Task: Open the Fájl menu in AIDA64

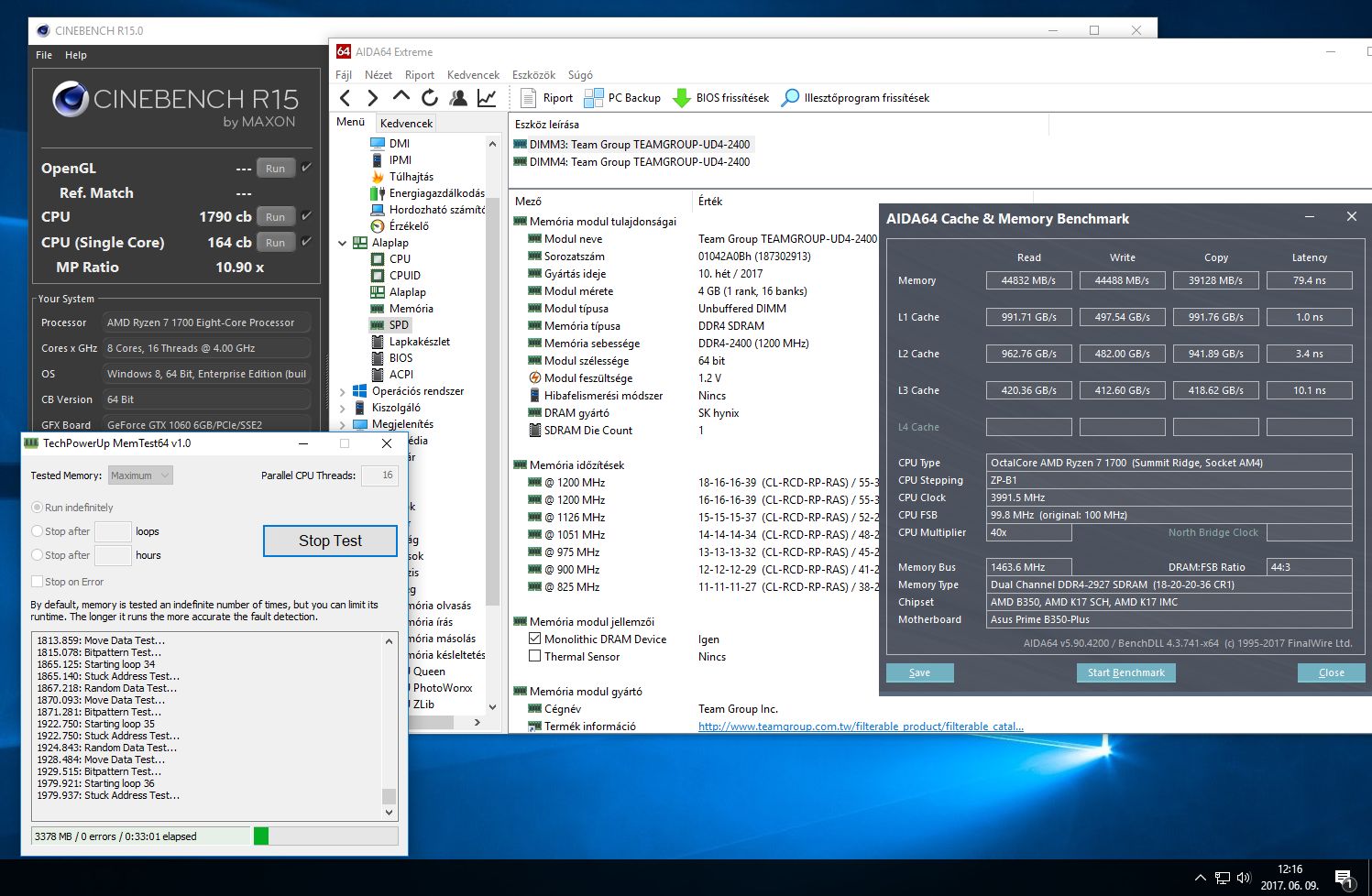Action: (344, 75)
